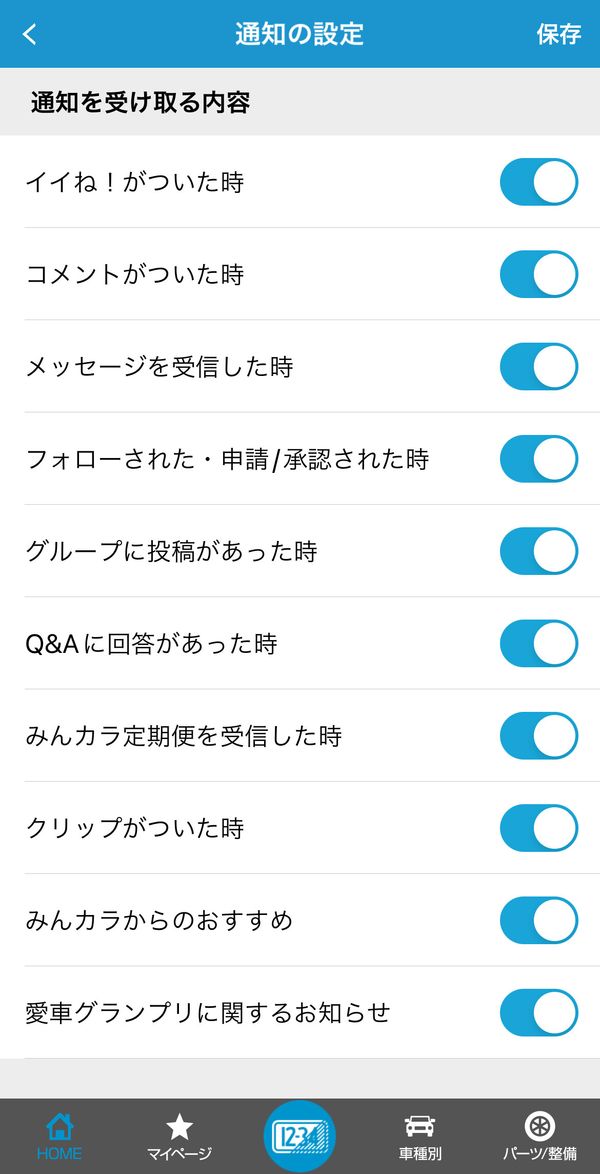Toggle メッセージを受信した時 switch

tap(539, 366)
